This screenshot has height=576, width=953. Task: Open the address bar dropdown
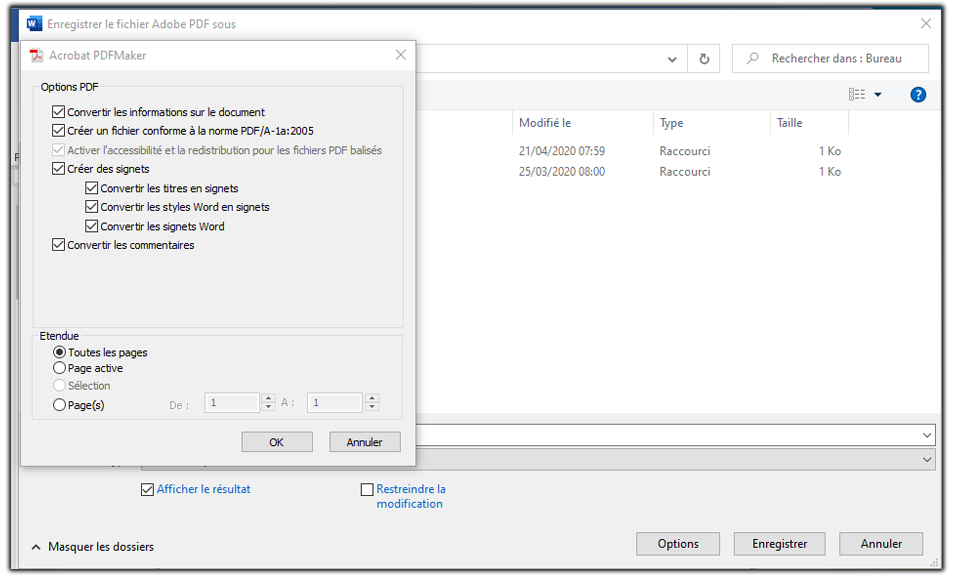tap(673, 58)
